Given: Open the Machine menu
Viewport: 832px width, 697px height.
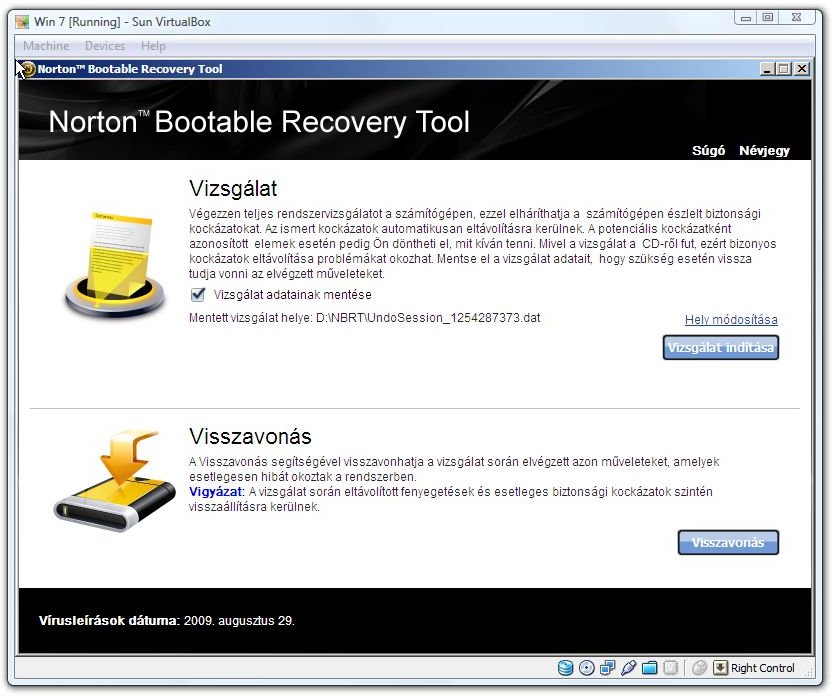Looking at the screenshot, I should click(x=46, y=46).
